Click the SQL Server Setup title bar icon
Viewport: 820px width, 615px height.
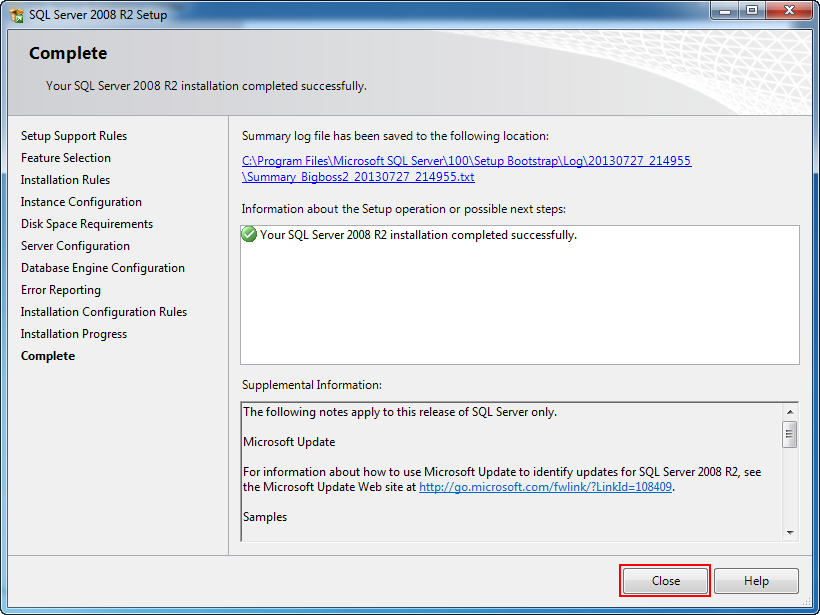17,15
